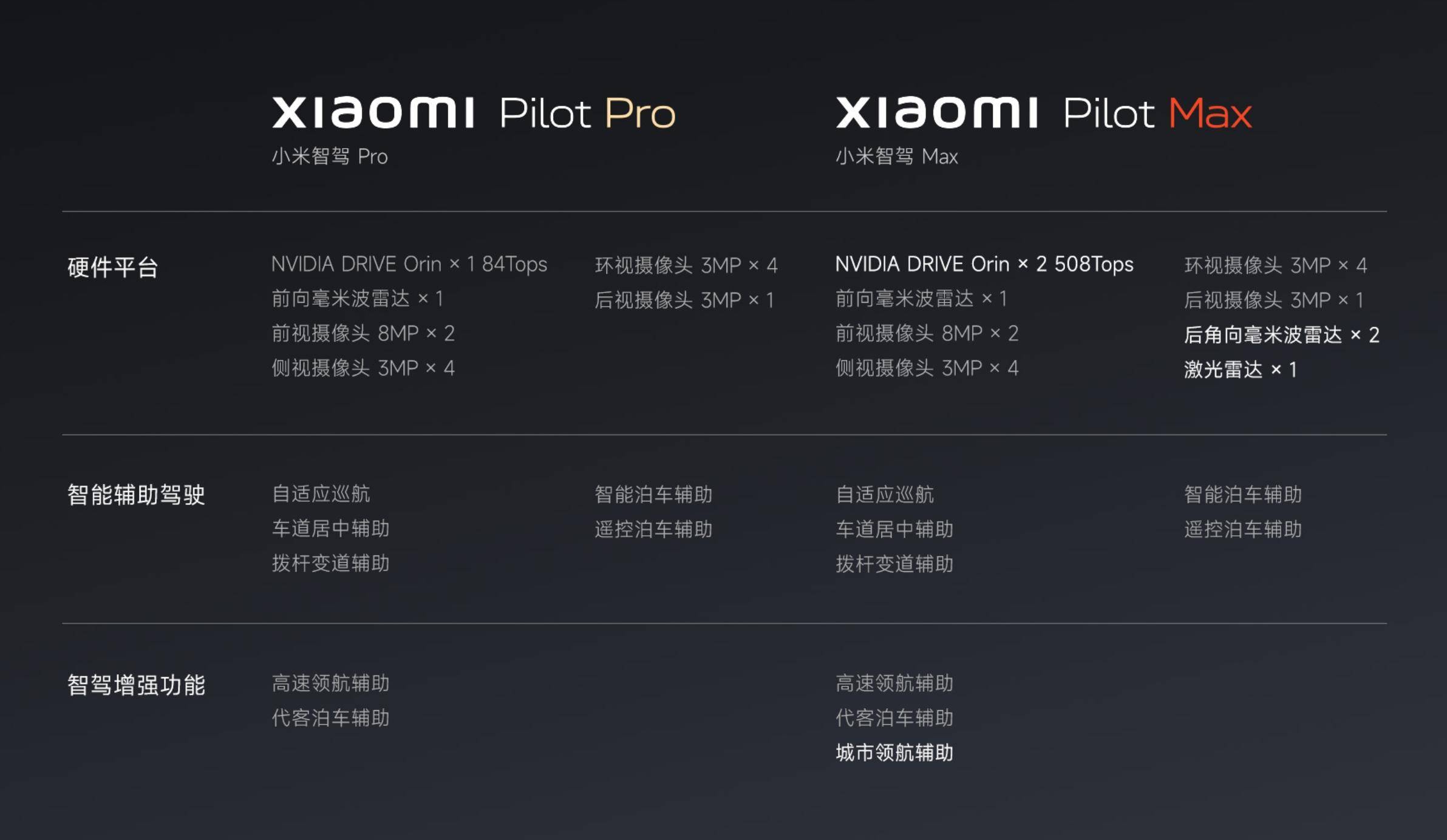Select the 智驾增强功能 row label
Image resolution: width=1447 pixels, height=840 pixels.
tap(136, 685)
